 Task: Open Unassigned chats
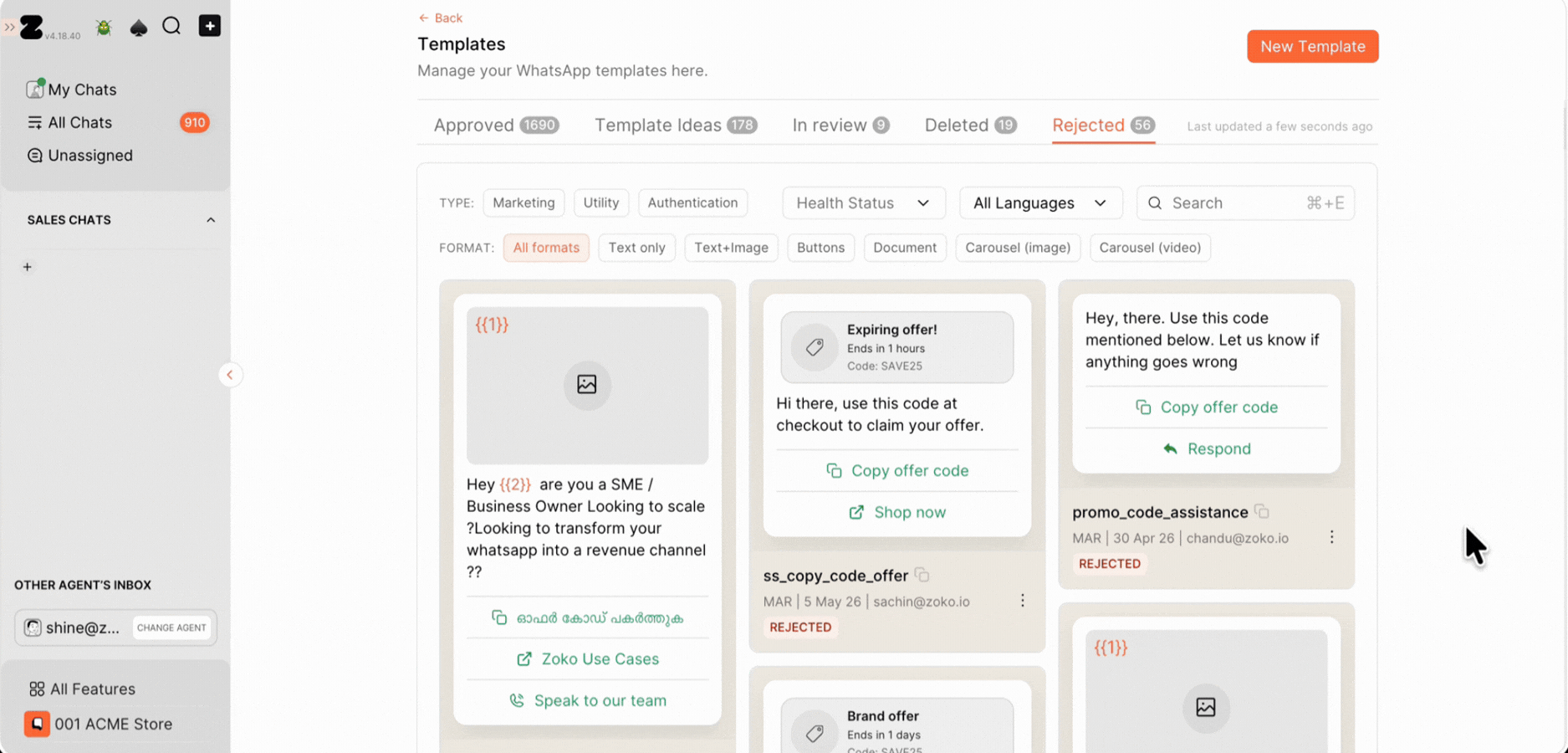click(x=80, y=156)
